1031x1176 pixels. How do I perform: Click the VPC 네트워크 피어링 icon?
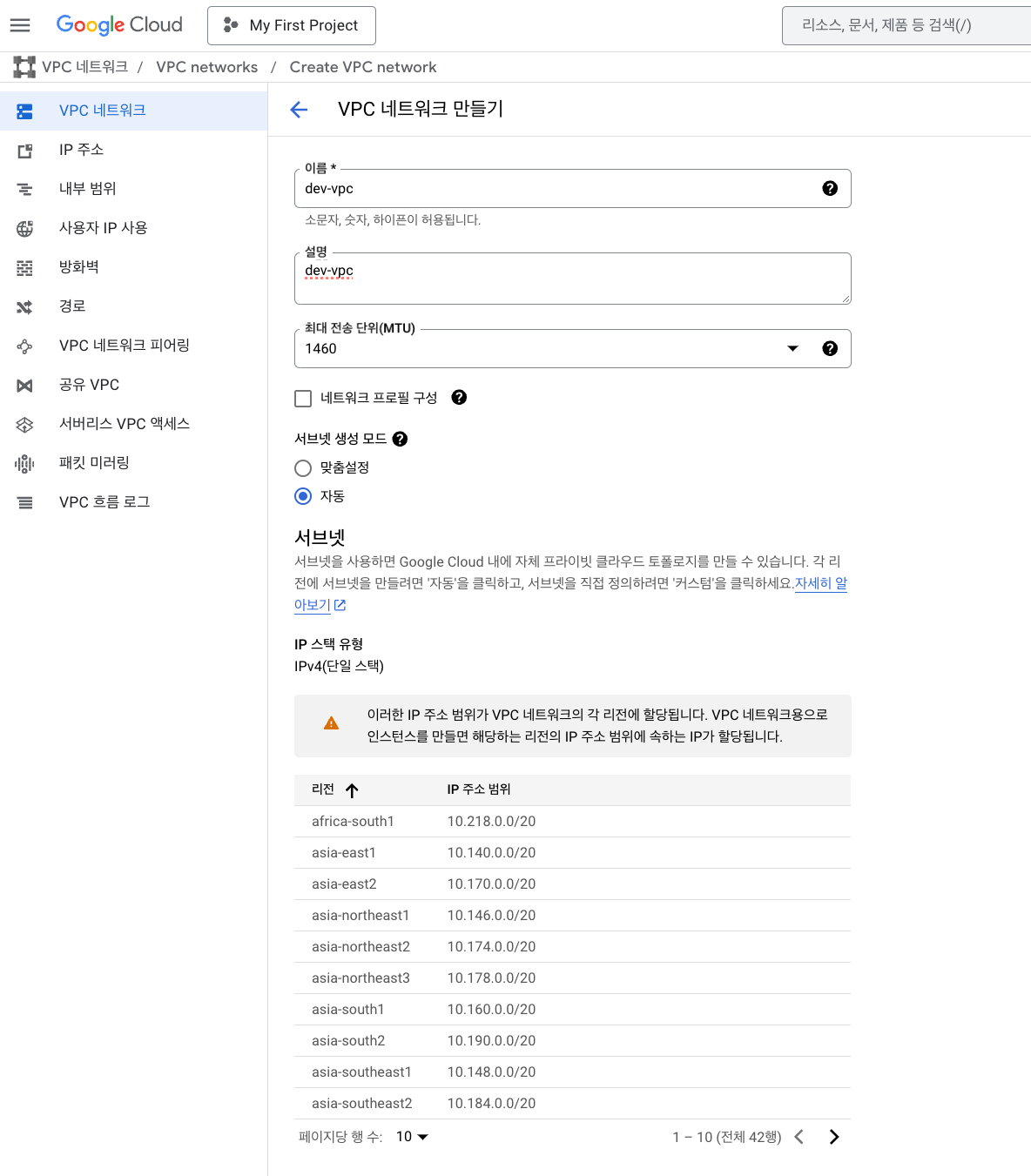click(x=24, y=346)
